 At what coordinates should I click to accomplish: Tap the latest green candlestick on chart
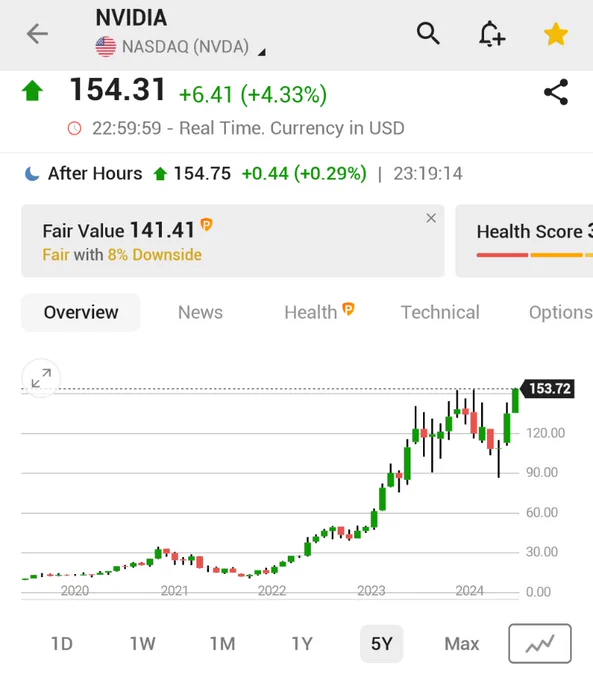515,400
